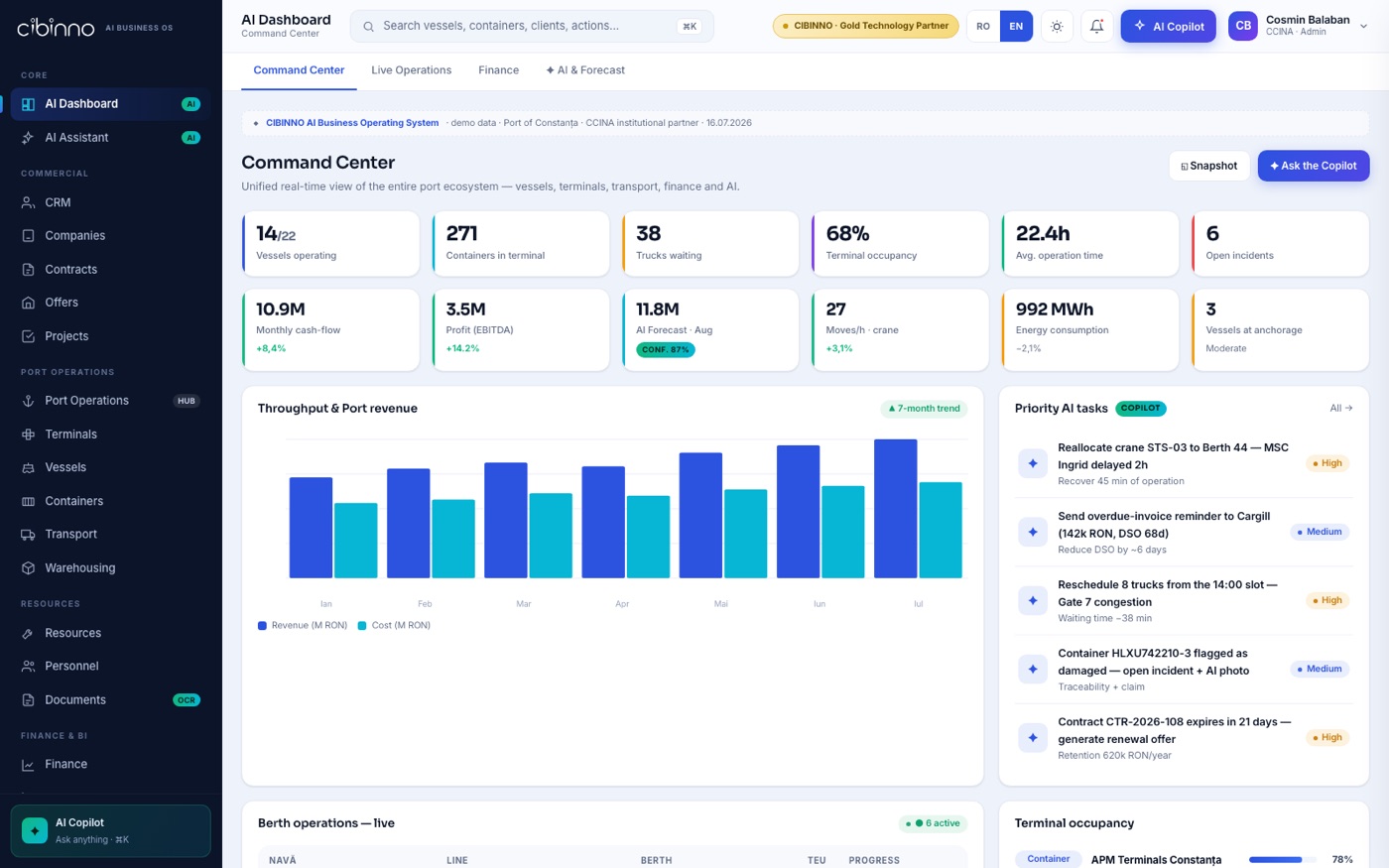Click APM Terminals Constanța occupancy progress bar

coord(1283,859)
